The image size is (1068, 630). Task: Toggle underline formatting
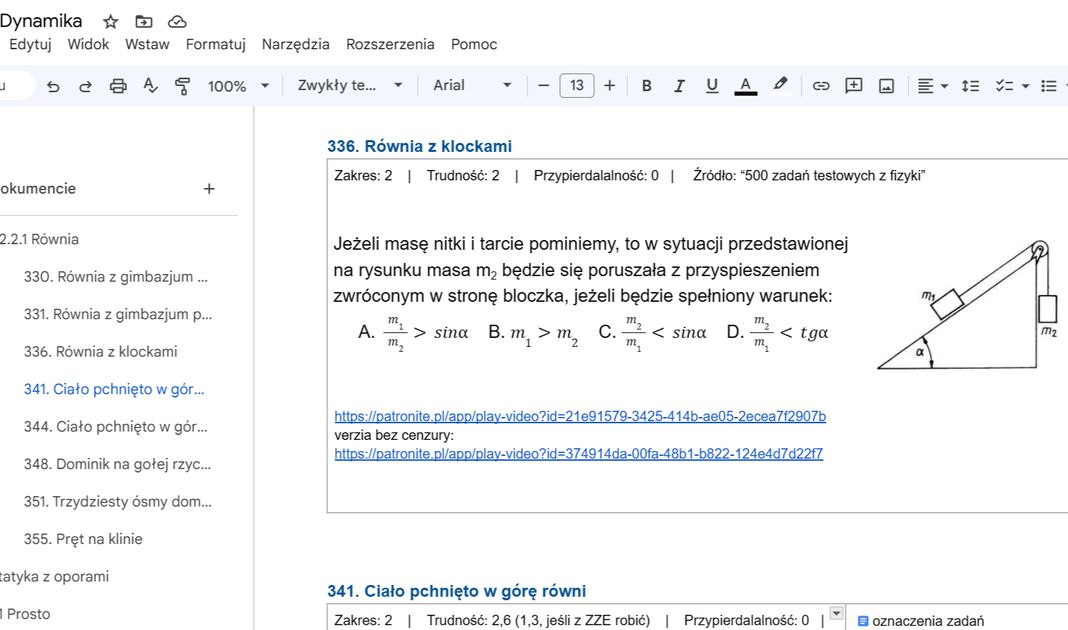tap(712, 86)
